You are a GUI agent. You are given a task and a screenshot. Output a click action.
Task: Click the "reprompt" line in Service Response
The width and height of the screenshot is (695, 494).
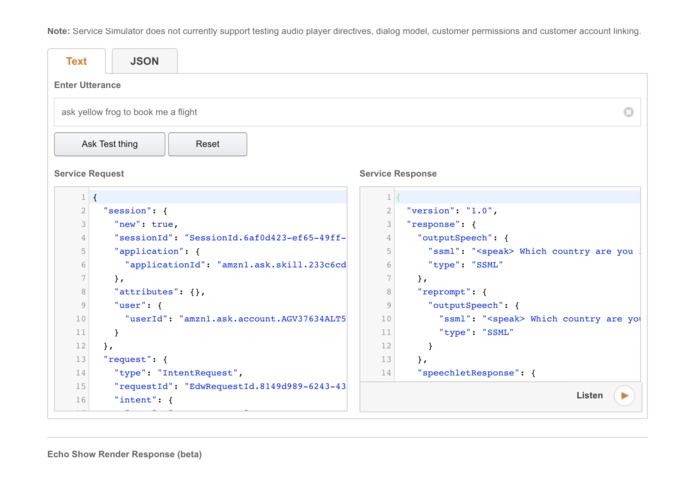click(452, 292)
